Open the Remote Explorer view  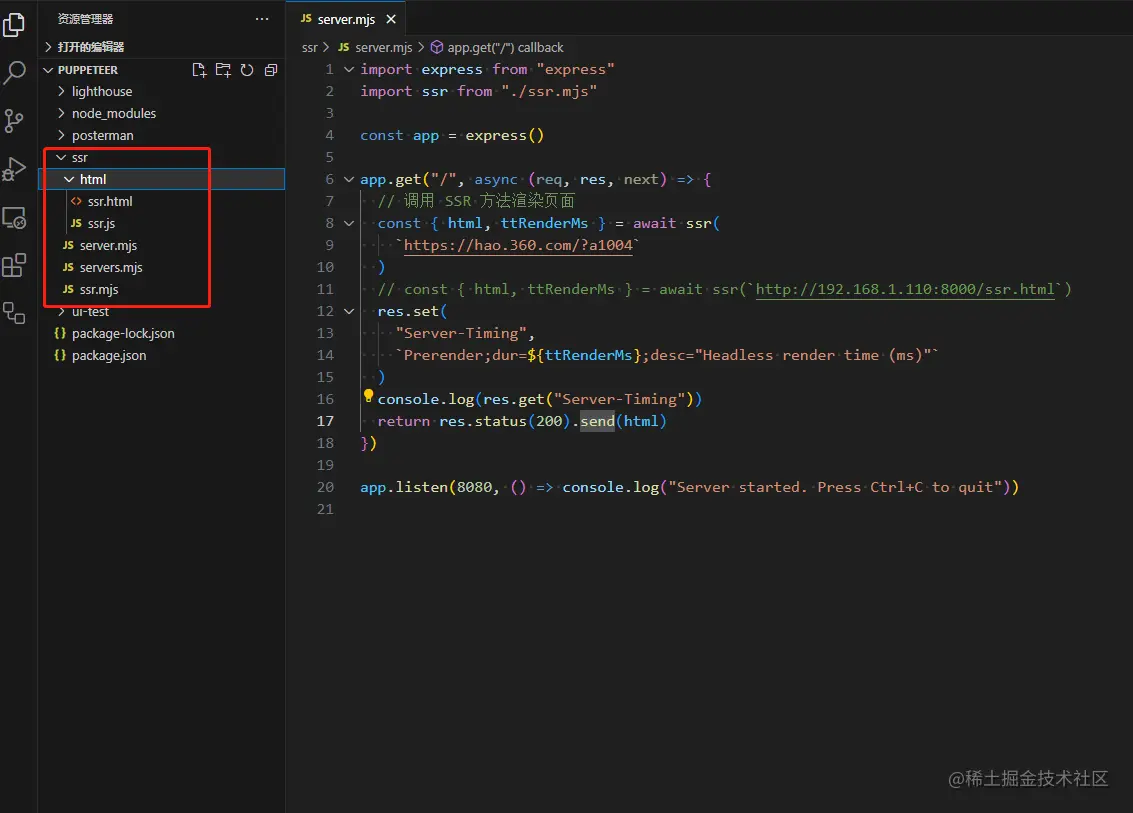click(x=14, y=218)
